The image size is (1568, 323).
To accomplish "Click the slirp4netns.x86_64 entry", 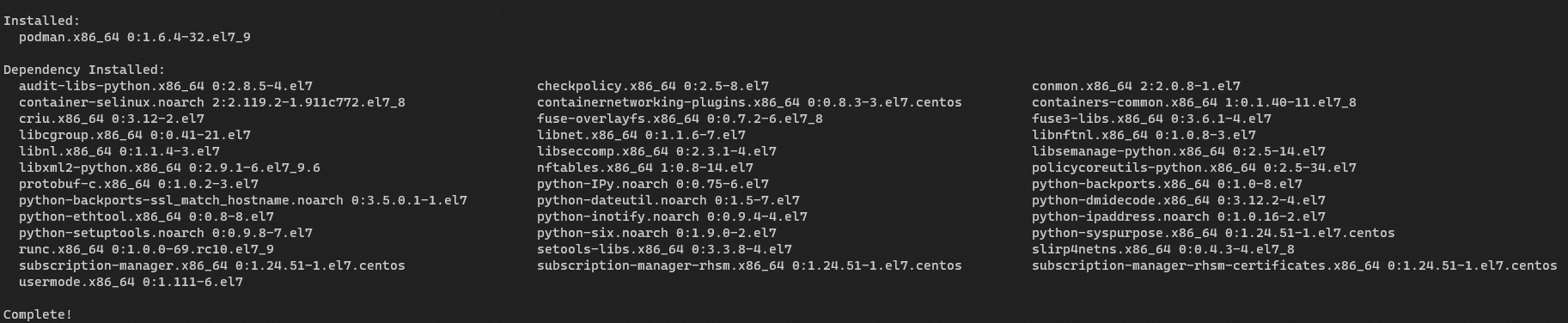I will pos(1163,249).
